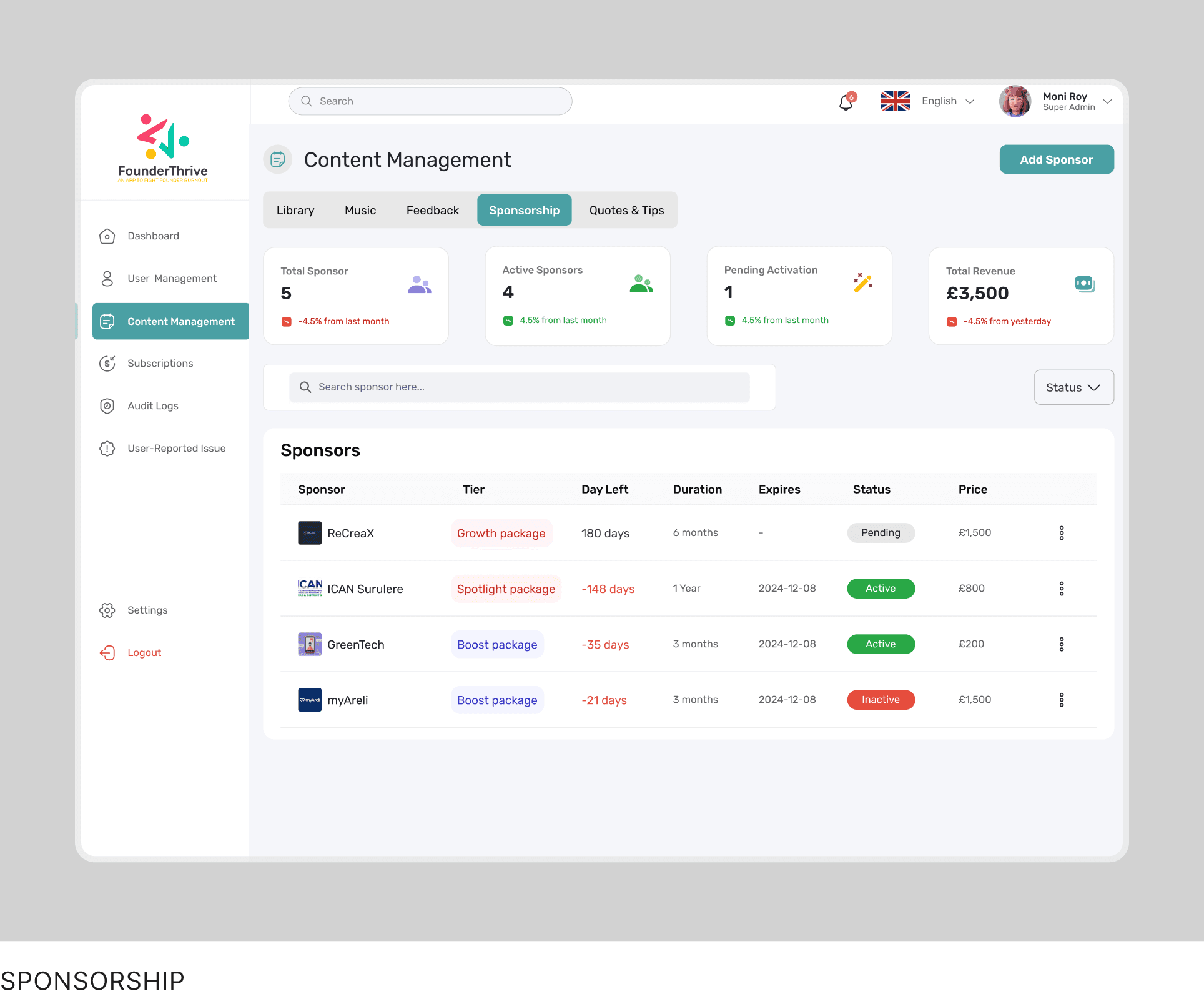Expand the Status filter dropdown
Screen dimensions: 1204x999
tap(1073, 387)
